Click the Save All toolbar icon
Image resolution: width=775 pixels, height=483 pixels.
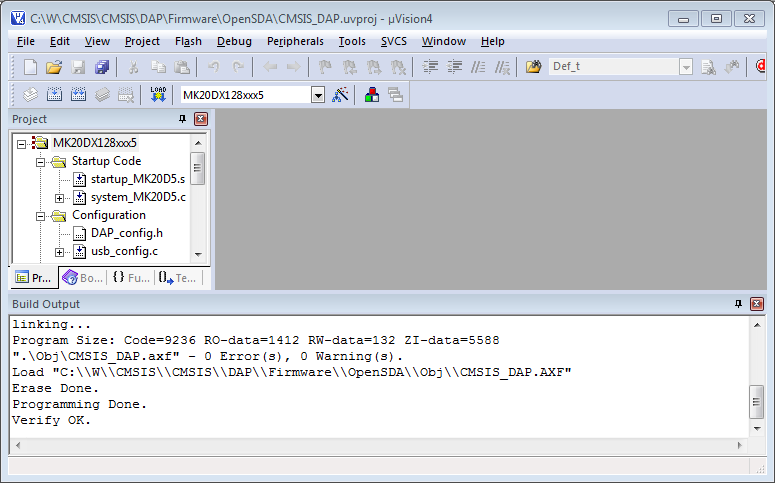tap(102, 67)
